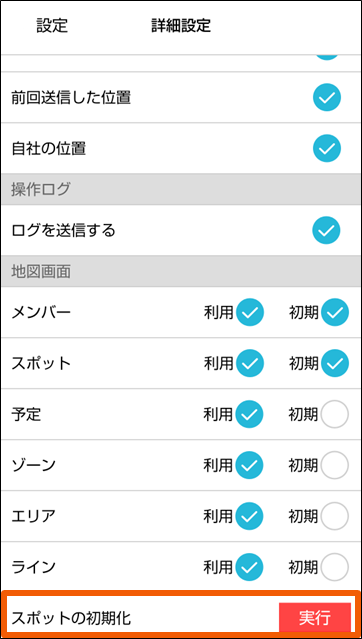The height and width of the screenshot is (639, 362).
Task: Toggle 自社の位置 checkbox
Action: [327, 148]
